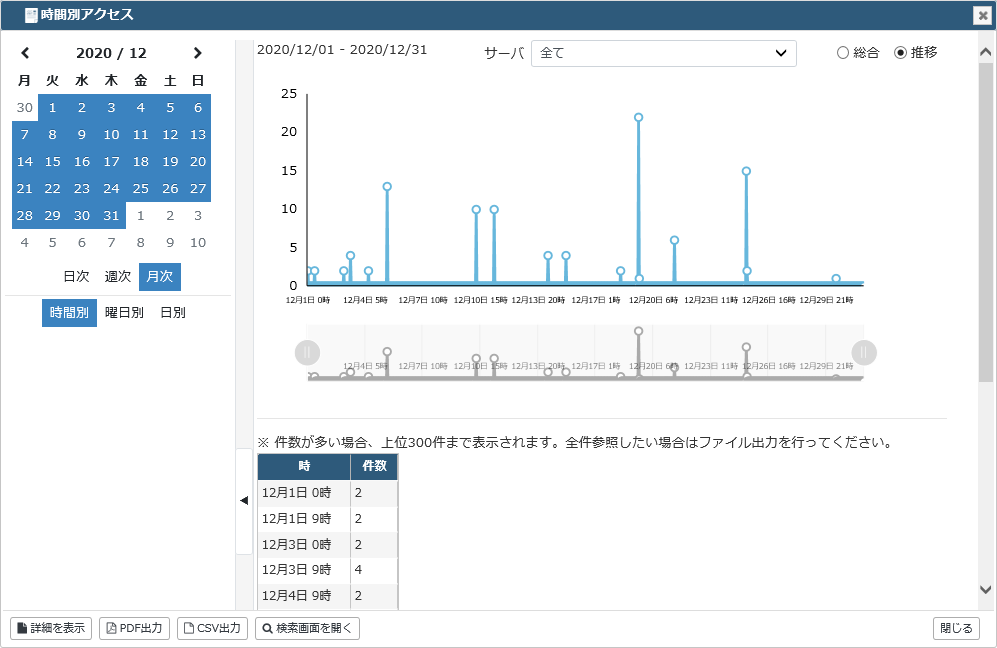Image resolution: width=997 pixels, height=648 pixels.
Task: Click the date range 2020/12/01 - 2020/12/31
Action: click(x=342, y=50)
